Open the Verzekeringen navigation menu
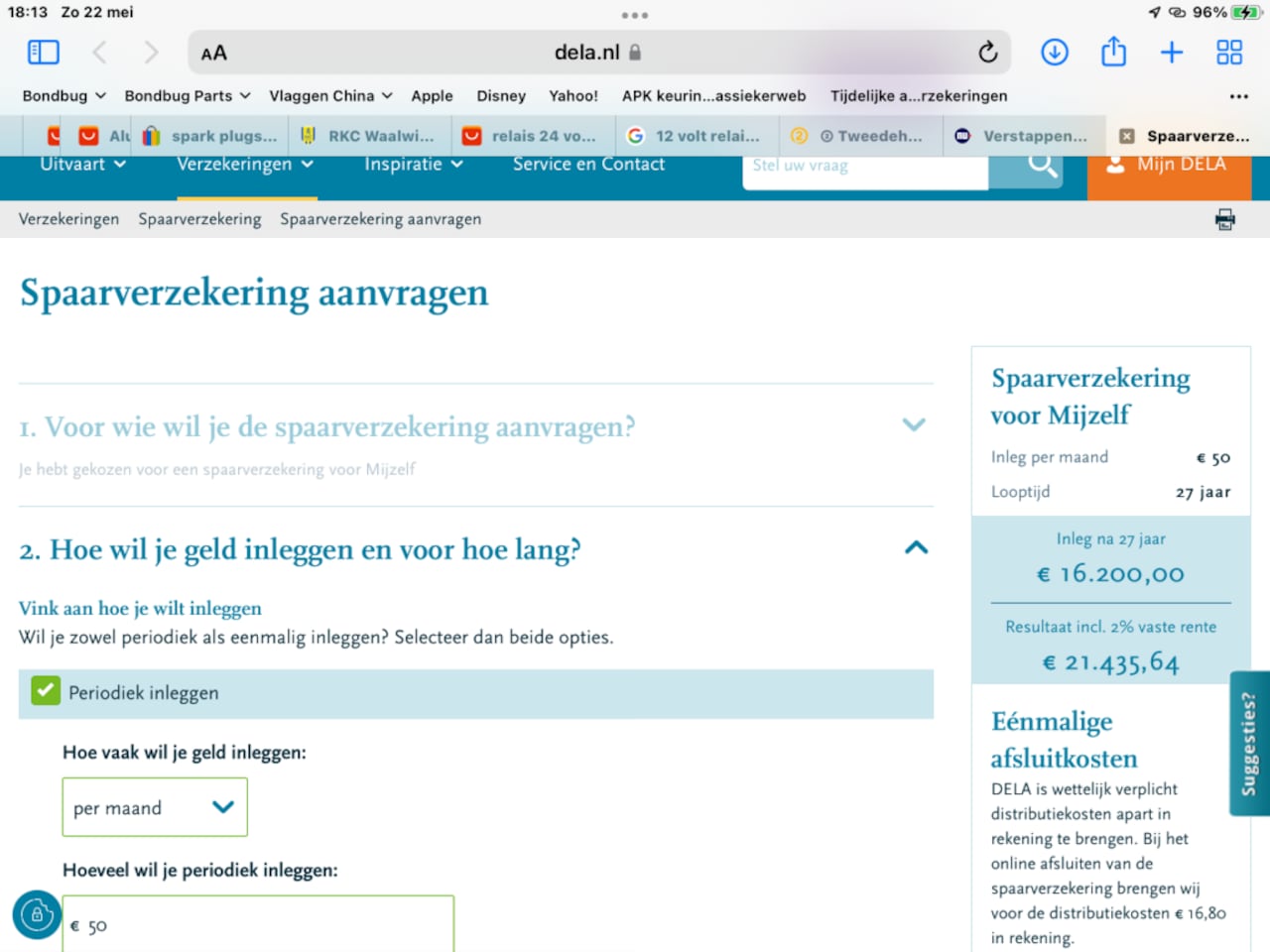Image resolution: width=1270 pixels, height=952 pixels. (244, 165)
